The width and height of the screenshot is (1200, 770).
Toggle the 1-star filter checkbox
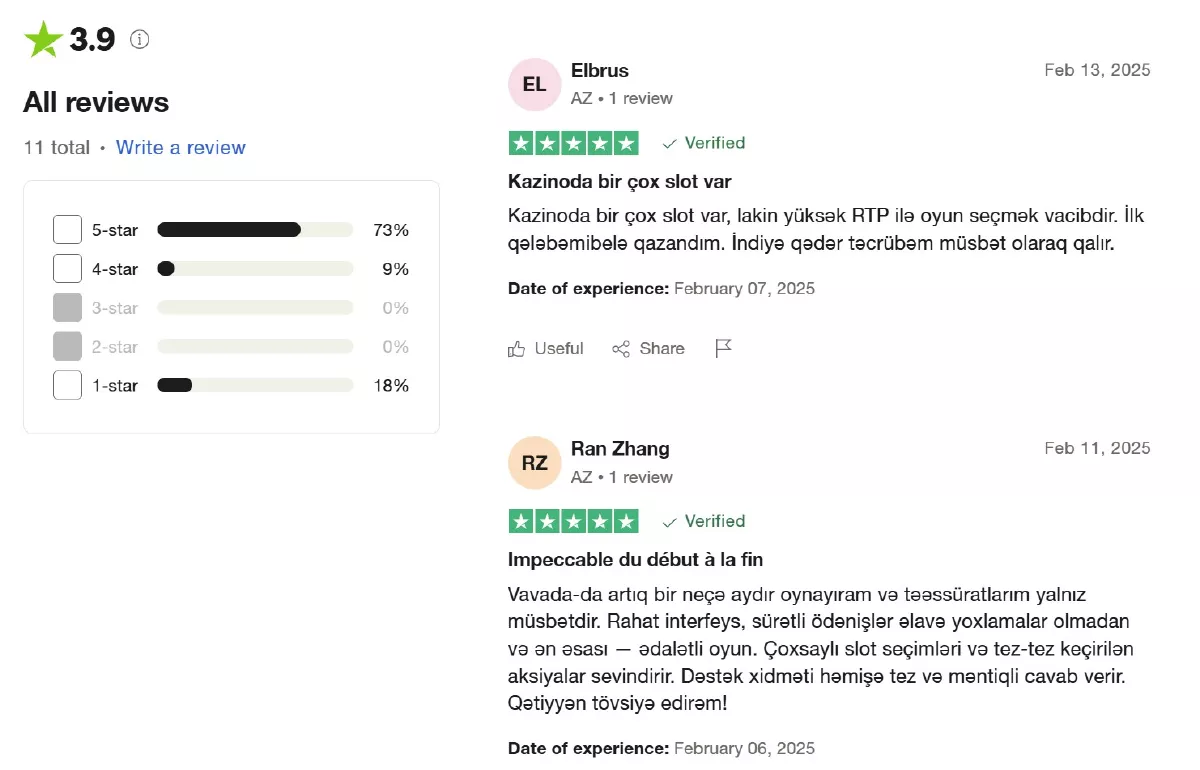[x=67, y=385]
